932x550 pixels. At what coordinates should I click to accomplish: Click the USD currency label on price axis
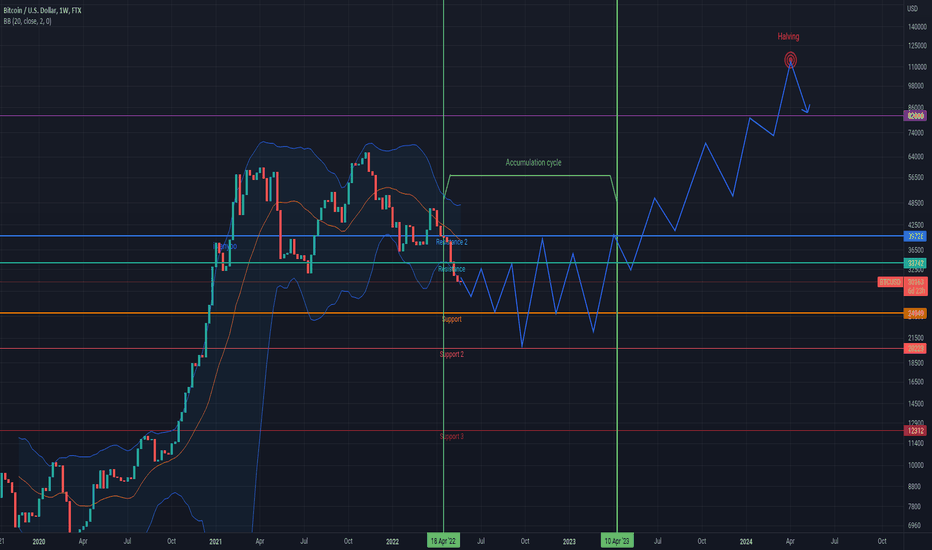912,8
